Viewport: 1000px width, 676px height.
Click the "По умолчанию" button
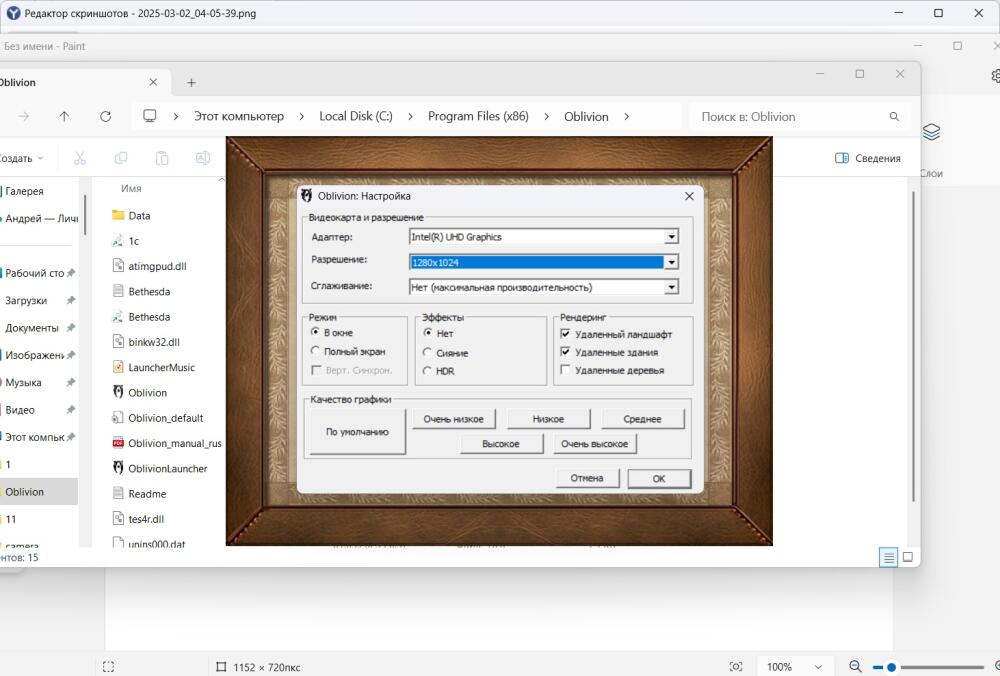(357, 432)
